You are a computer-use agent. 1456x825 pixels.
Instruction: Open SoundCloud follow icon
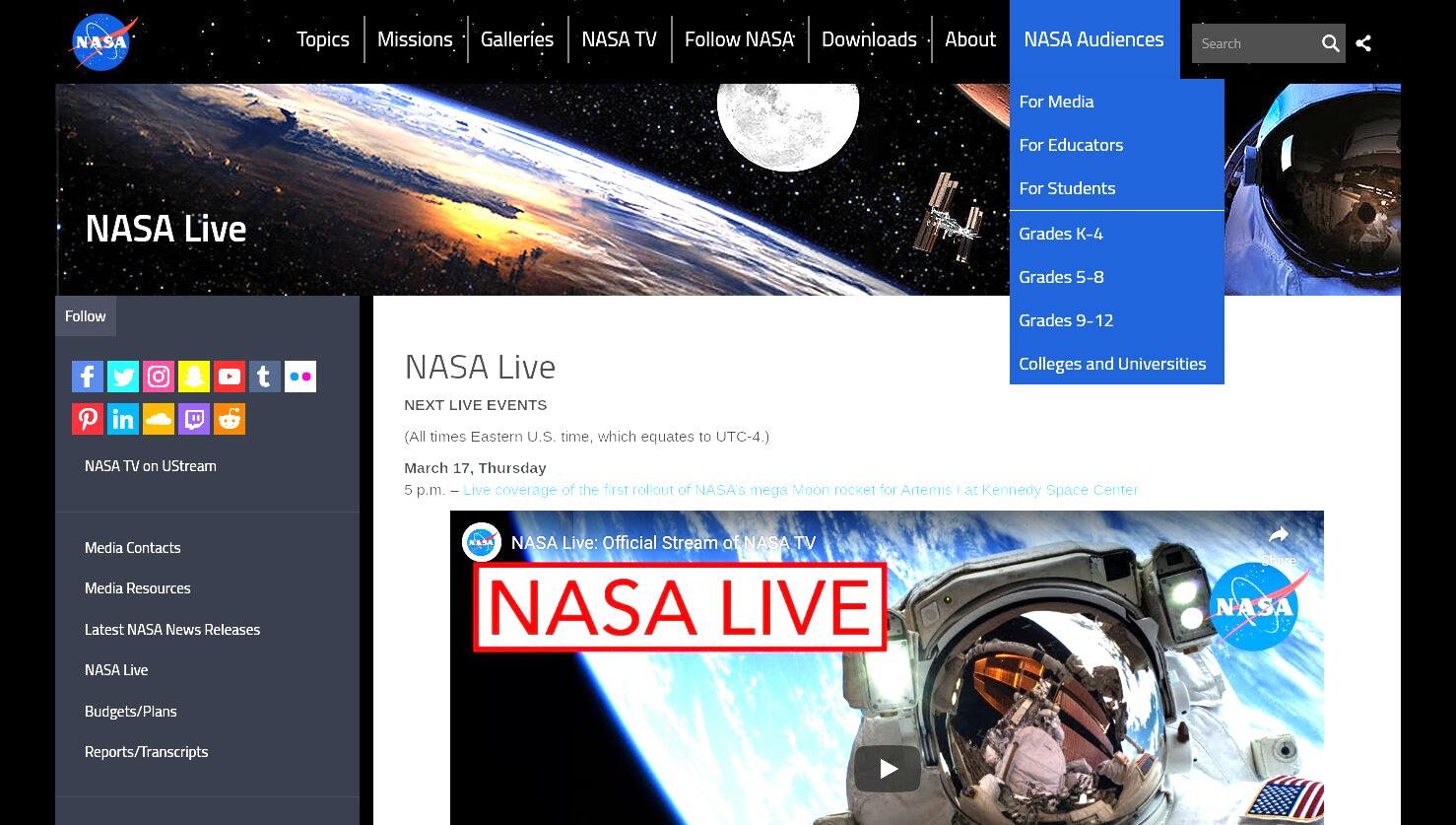tap(159, 419)
